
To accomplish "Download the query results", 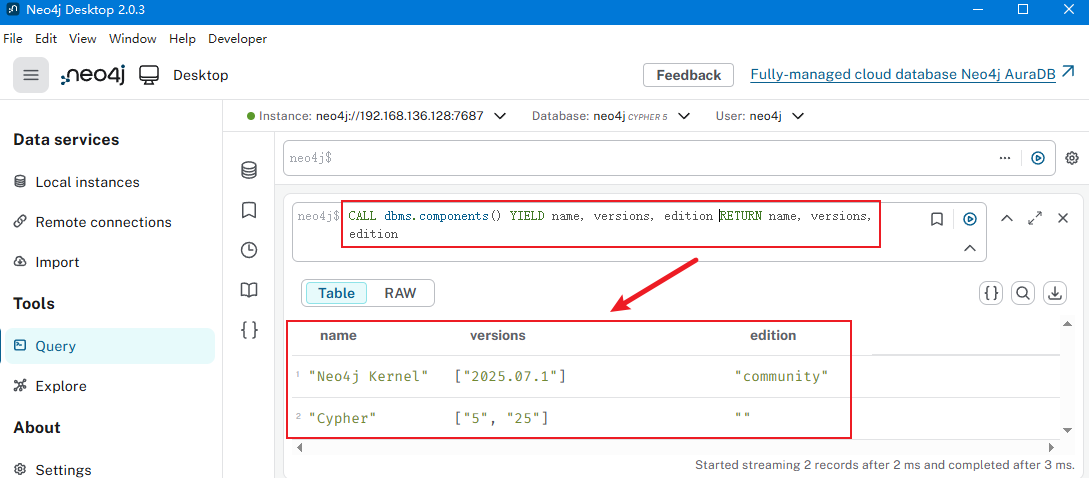I will tap(1055, 293).
